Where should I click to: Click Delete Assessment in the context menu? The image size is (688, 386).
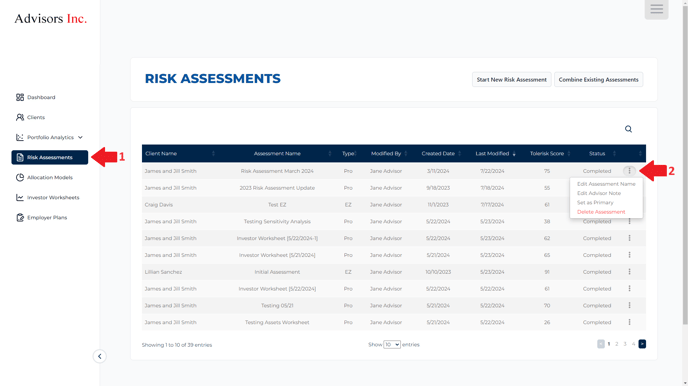pyautogui.click(x=601, y=212)
